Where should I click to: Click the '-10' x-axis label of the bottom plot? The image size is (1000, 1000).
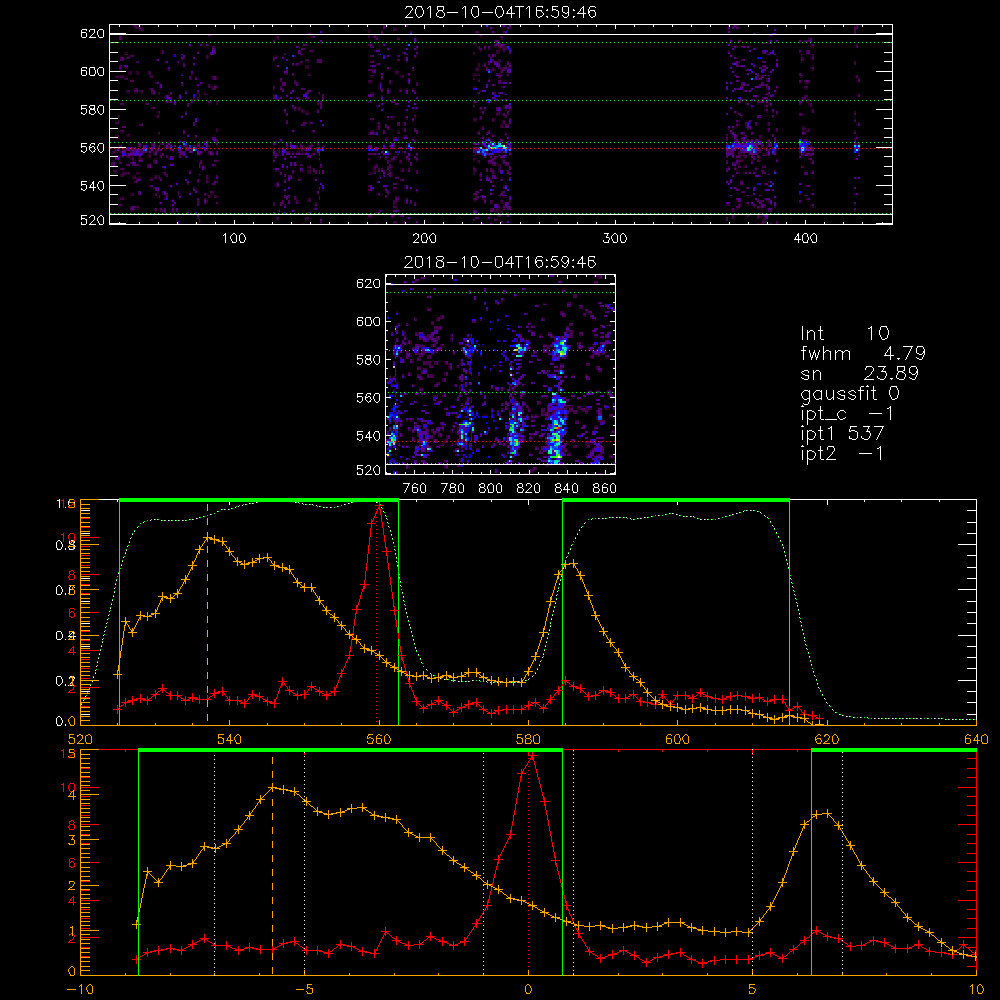click(x=80, y=989)
